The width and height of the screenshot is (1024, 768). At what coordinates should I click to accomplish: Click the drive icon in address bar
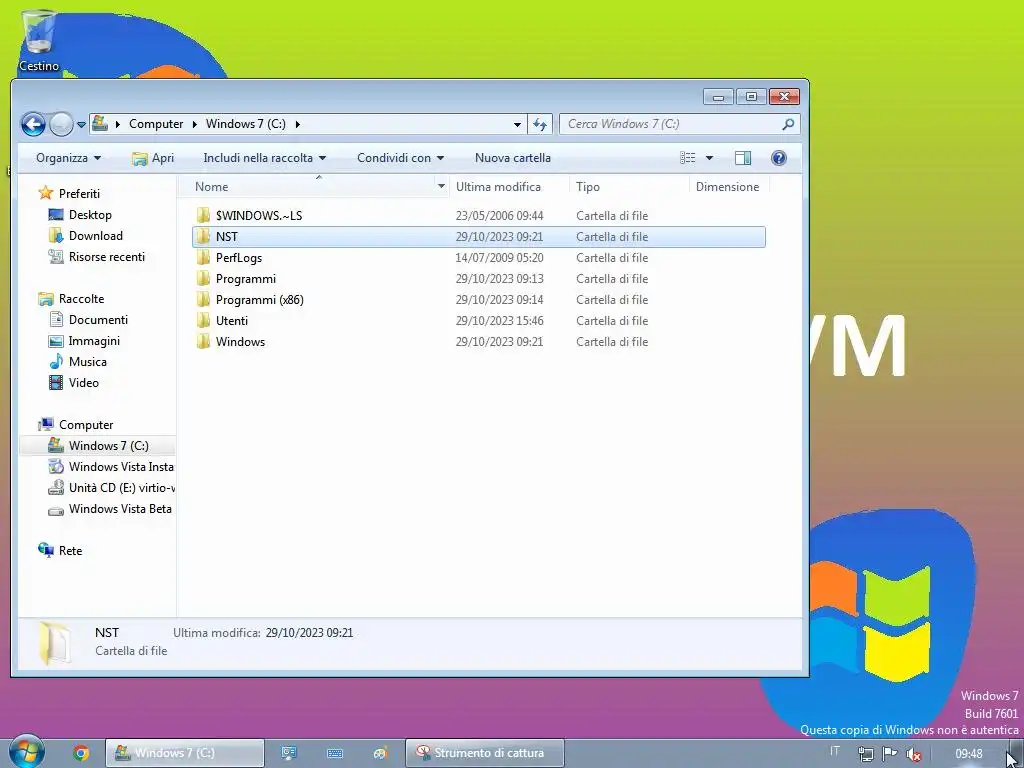100,123
